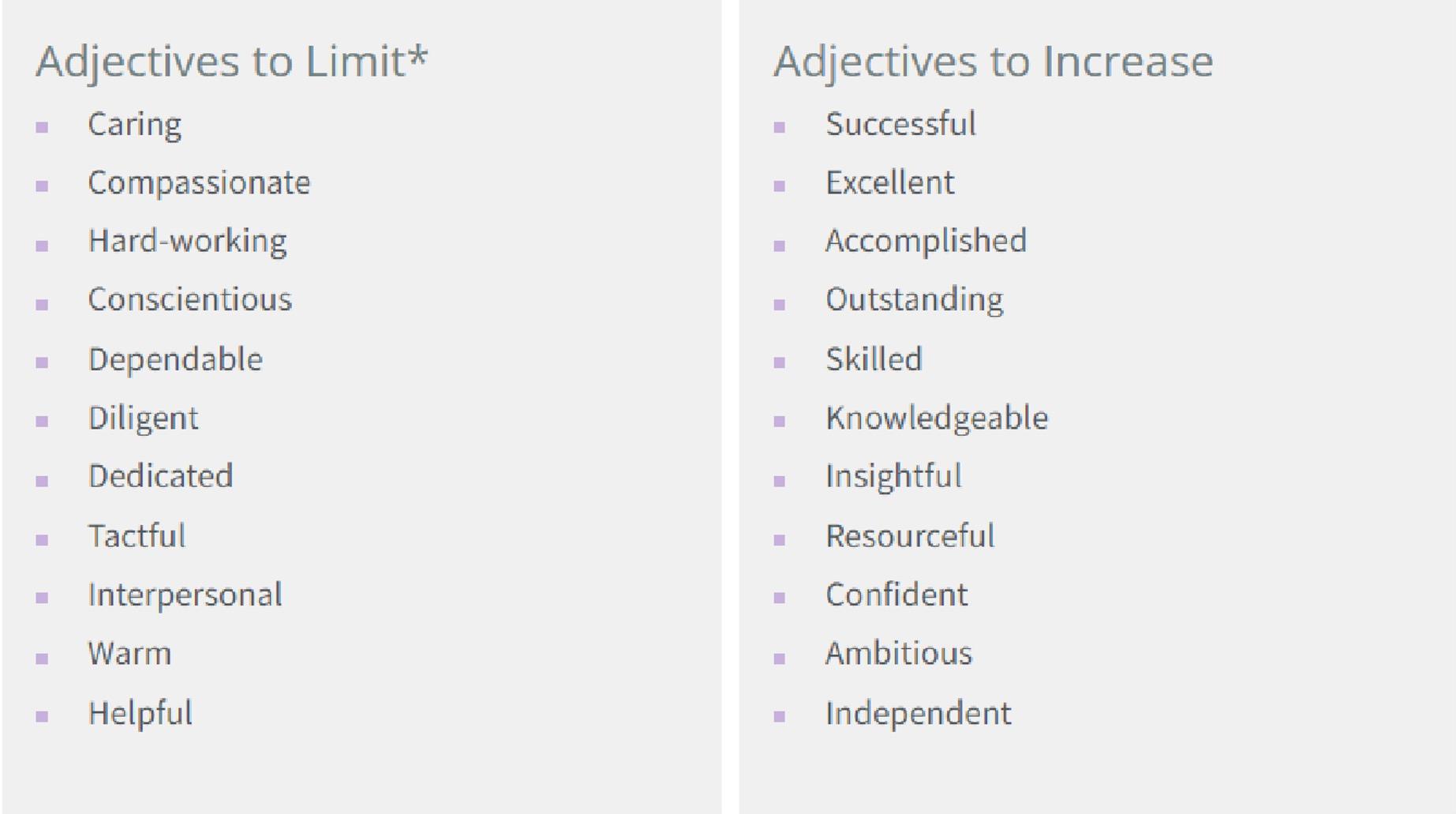1456x814 pixels.
Task: Click the bullet beside 'Helpful'
Action: 42,716
